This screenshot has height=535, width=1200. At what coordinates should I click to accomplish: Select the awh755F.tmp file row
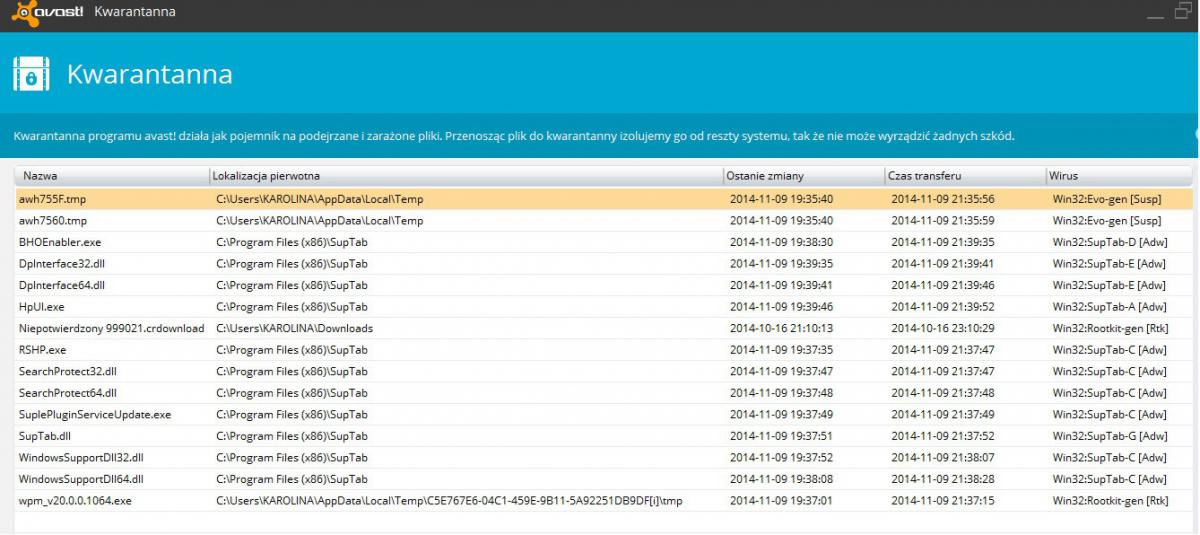coord(603,199)
